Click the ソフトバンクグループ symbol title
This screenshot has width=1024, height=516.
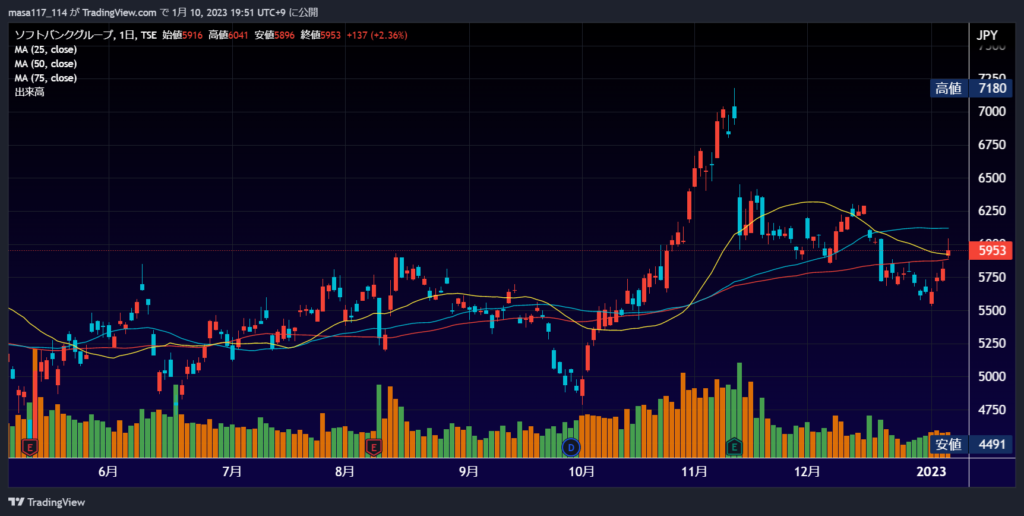(63, 35)
